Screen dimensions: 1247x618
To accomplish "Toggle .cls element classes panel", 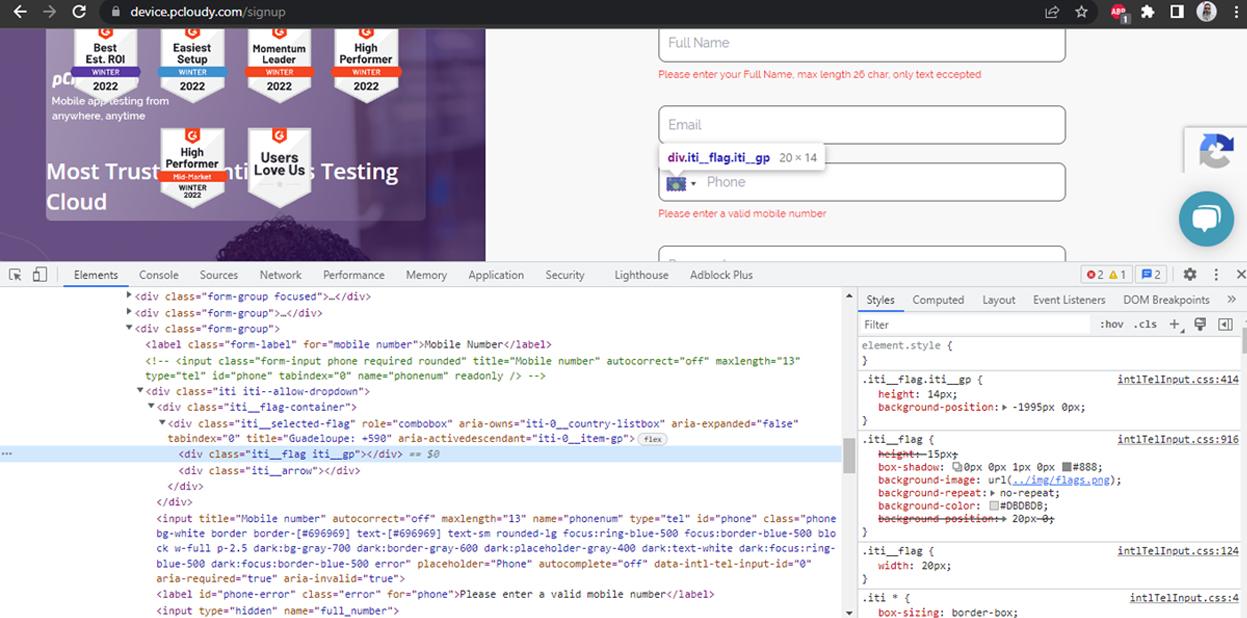I will 1146,324.
